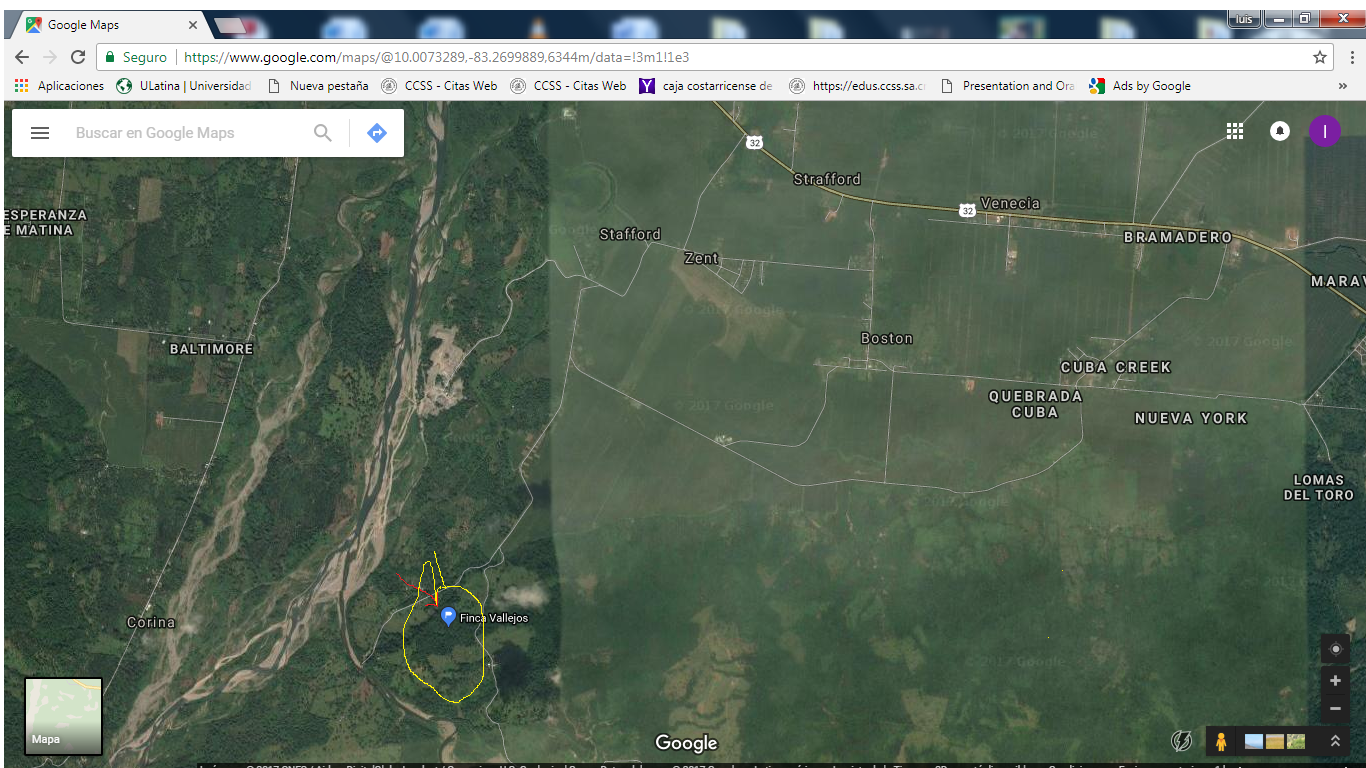This screenshot has height=768, width=1366.
Task: Toggle Lite mode lightning icon
Action: click(x=1181, y=741)
